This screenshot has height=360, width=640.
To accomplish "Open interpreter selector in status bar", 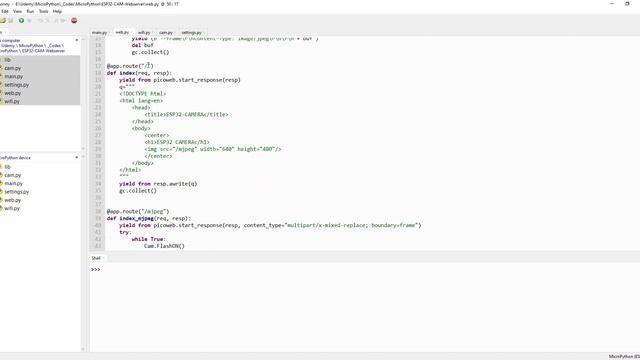I will (x=624, y=356).
